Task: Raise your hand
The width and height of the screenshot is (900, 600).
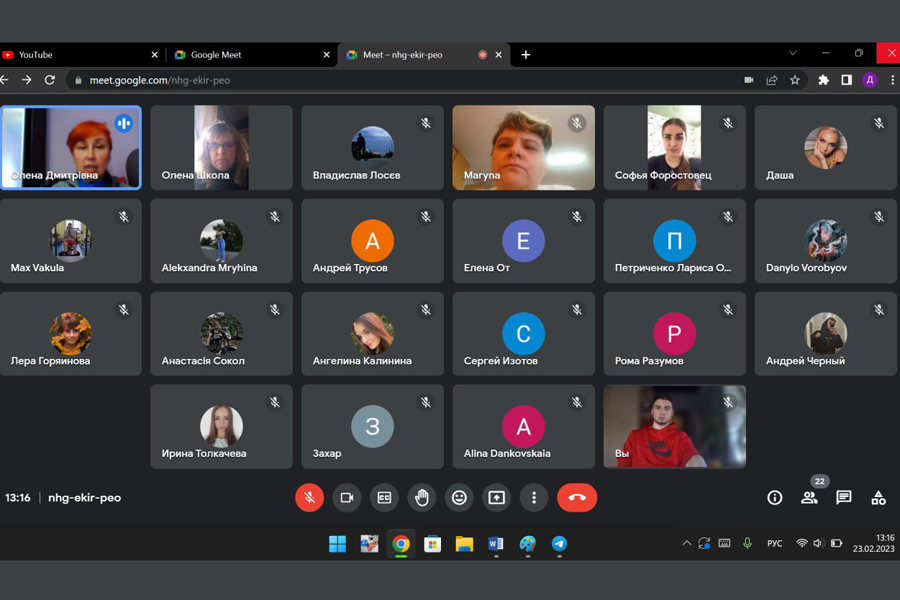Action: pyautogui.click(x=422, y=497)
